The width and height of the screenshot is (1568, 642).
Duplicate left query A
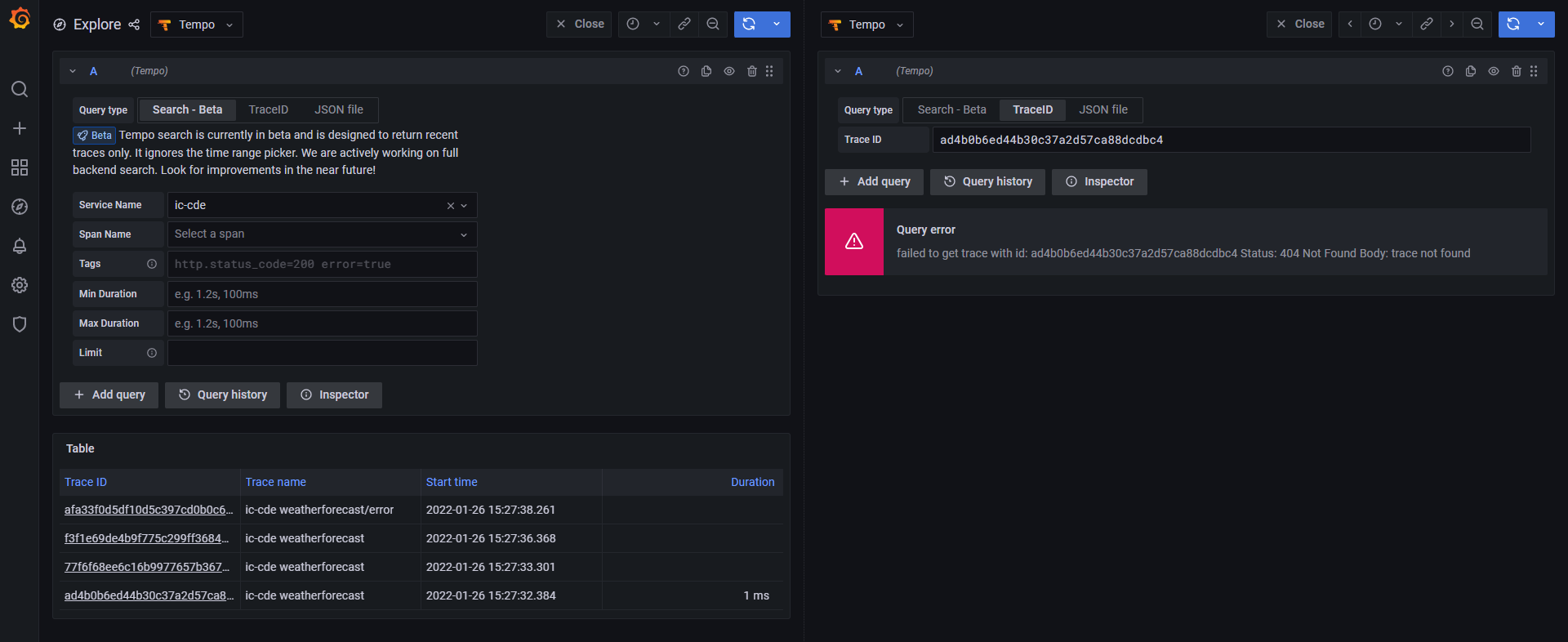706,71
